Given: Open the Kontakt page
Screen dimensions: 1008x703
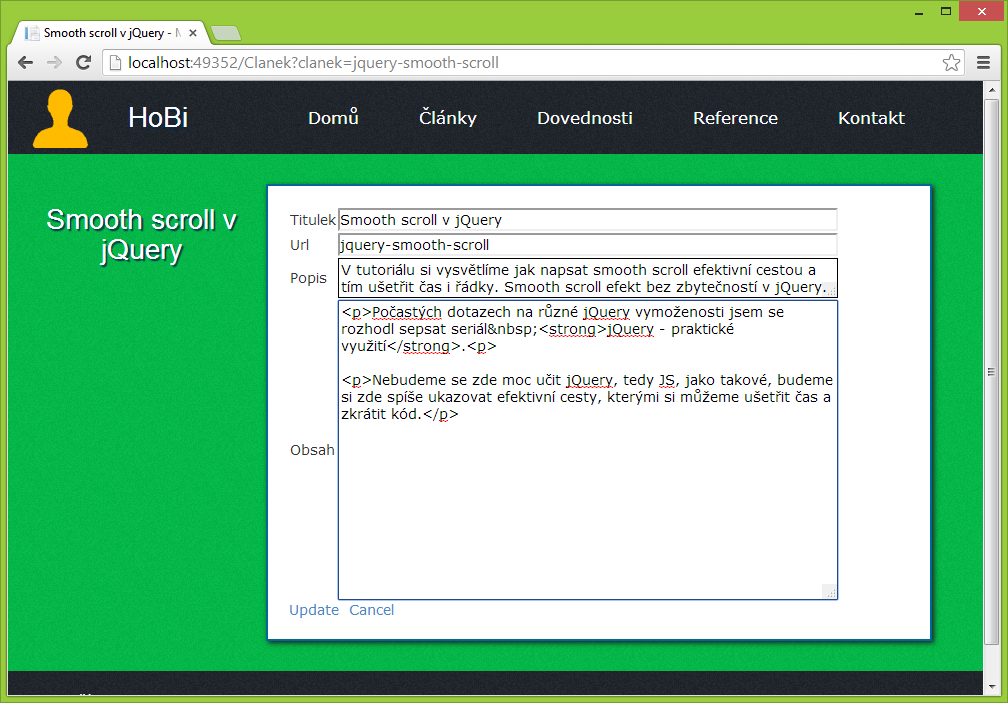Looking at the screenshot, I should tap(871, 117).
